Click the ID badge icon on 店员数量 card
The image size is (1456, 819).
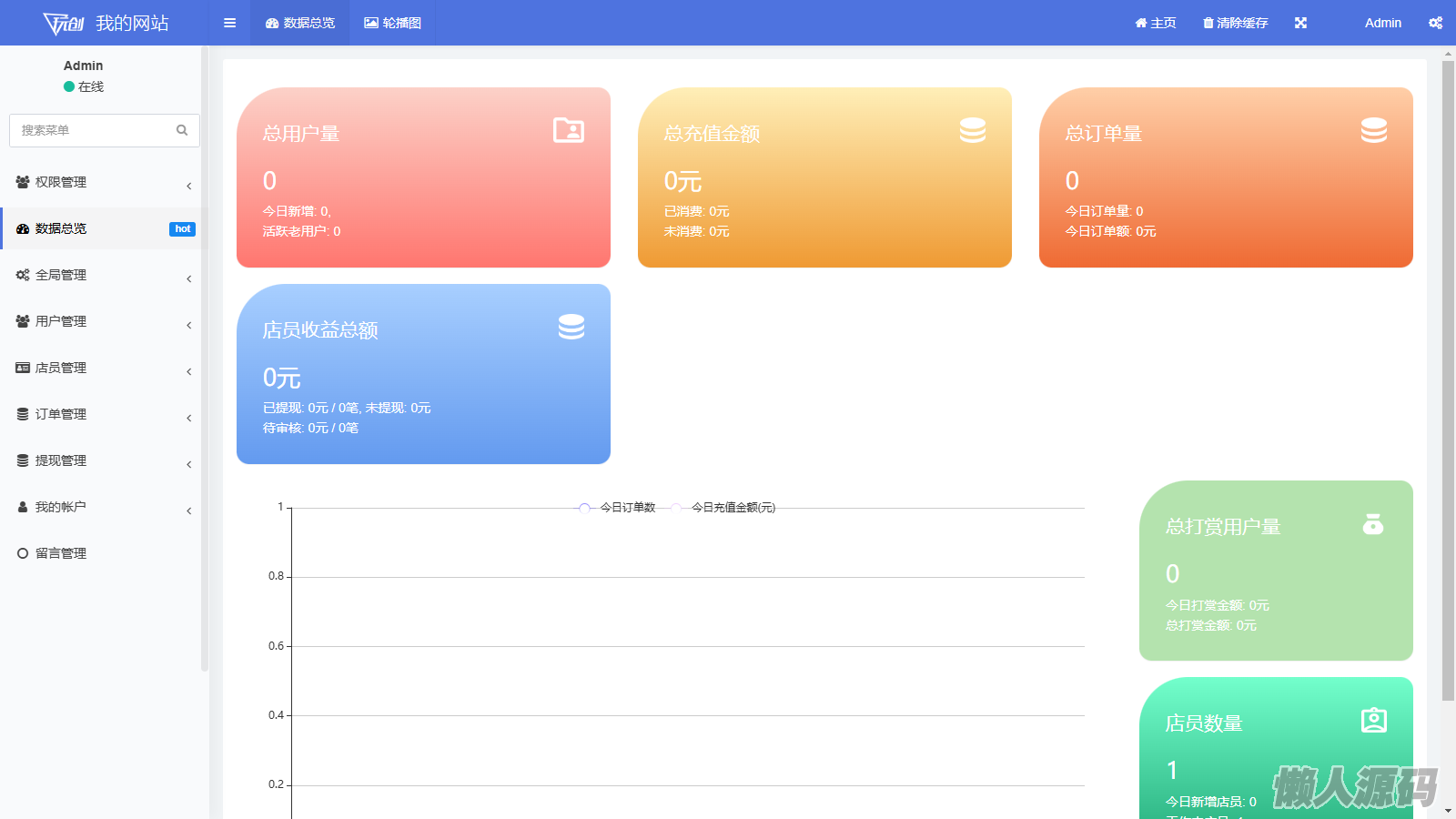(x=1373, y=721)
